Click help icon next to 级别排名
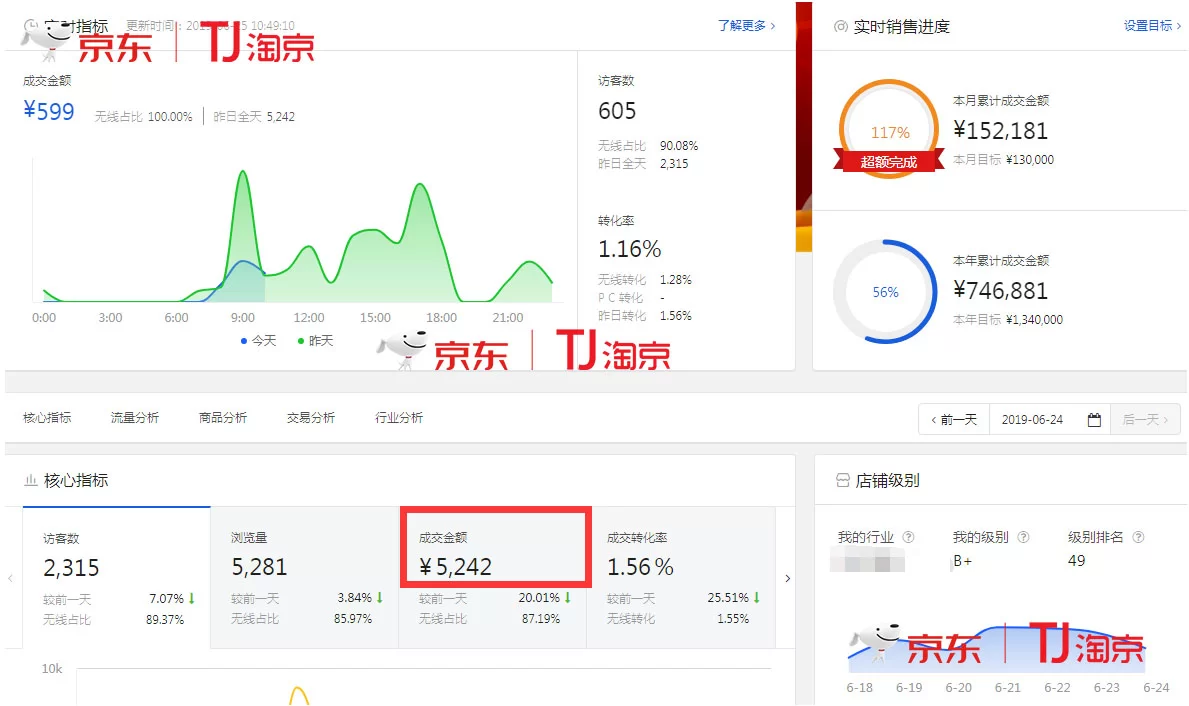 1138,537
